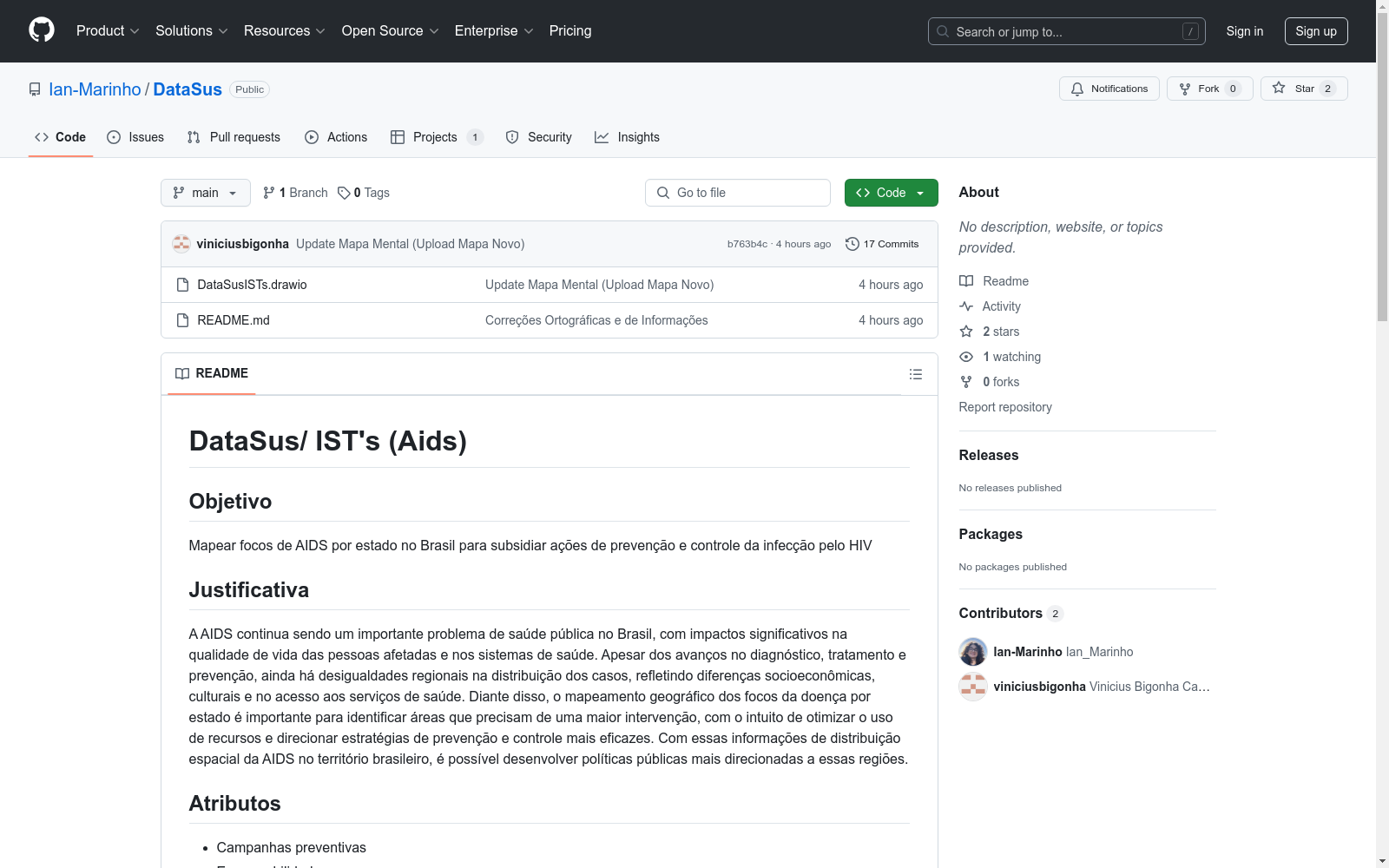Click the fork icon beside 0 forks

[x=966, y=382]
